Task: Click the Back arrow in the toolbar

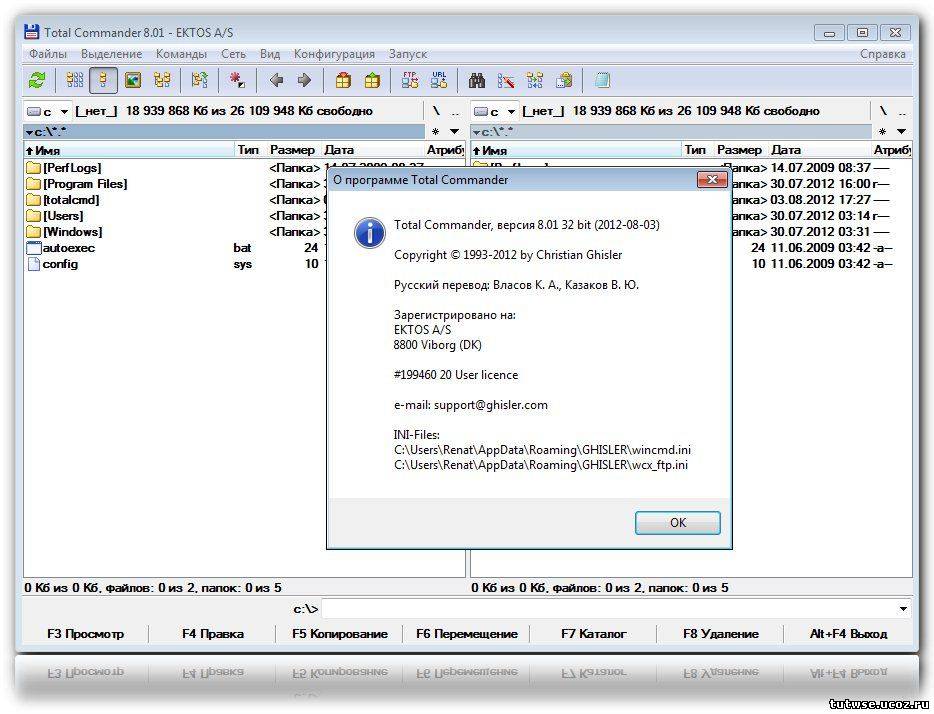Action: tap(277, 81)
